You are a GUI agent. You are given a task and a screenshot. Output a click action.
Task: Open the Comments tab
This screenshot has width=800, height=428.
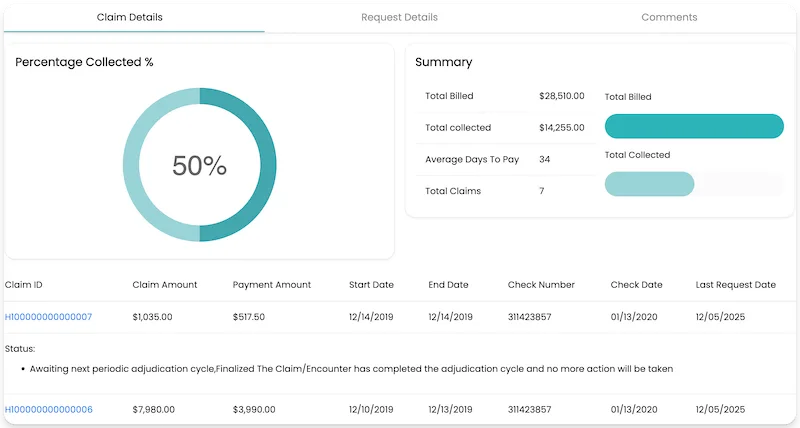pos(669,17)
